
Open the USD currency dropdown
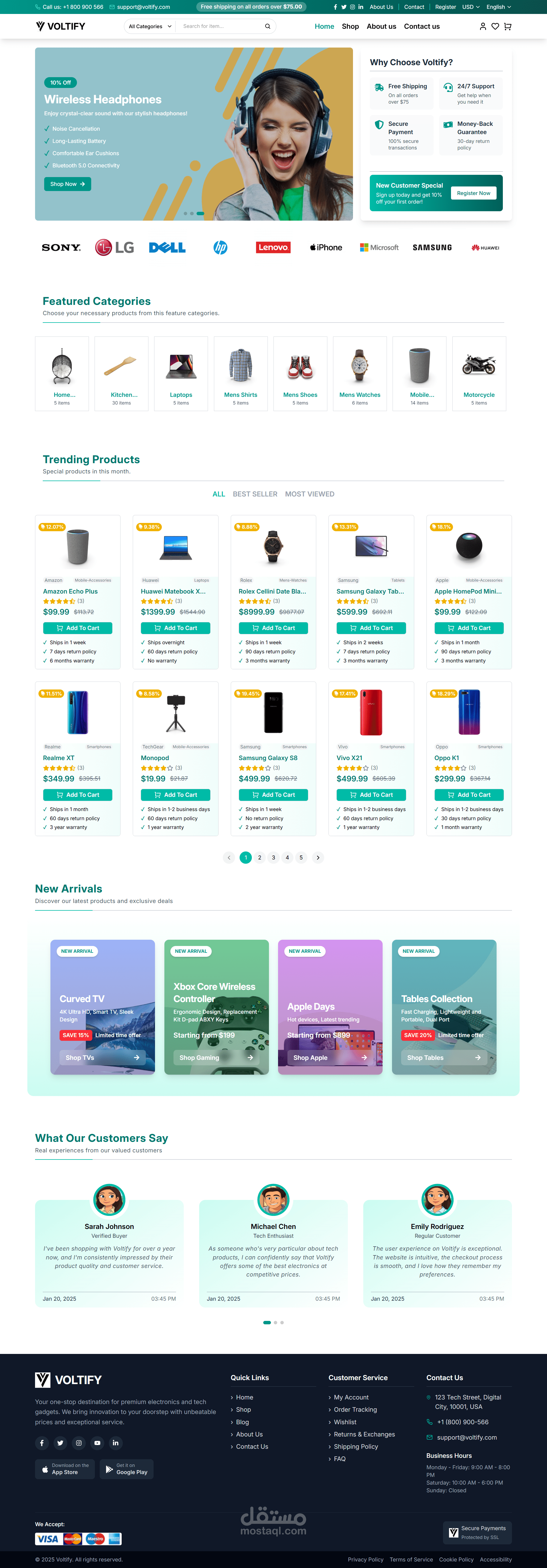click(x=470, y=7)
